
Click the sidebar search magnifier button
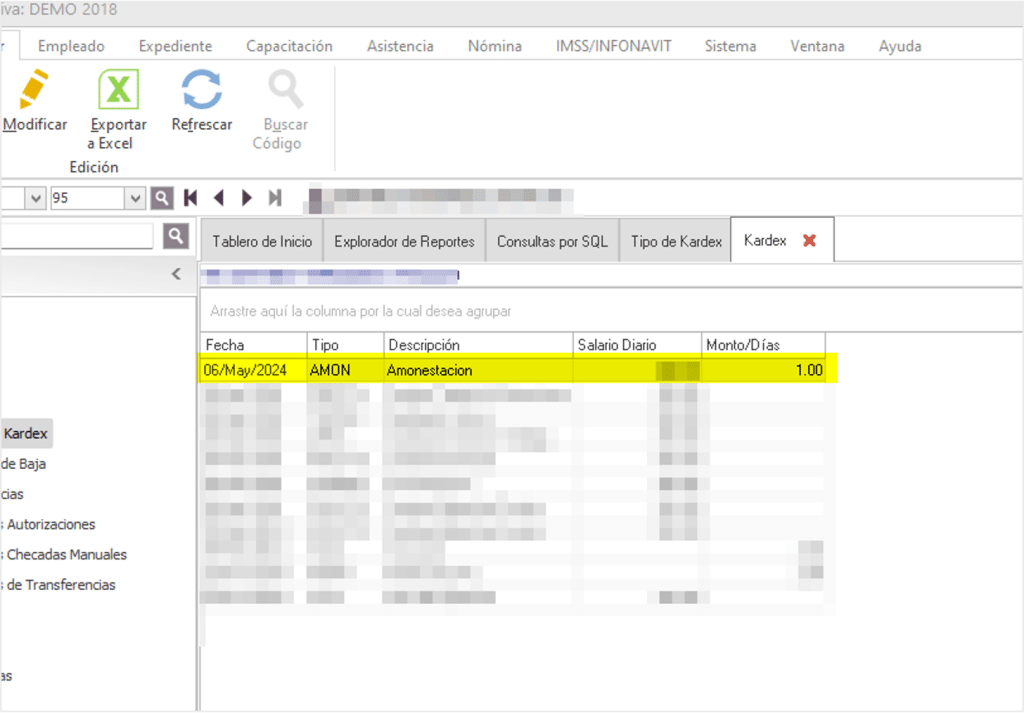pyautogui.click(x=176, y=236)
